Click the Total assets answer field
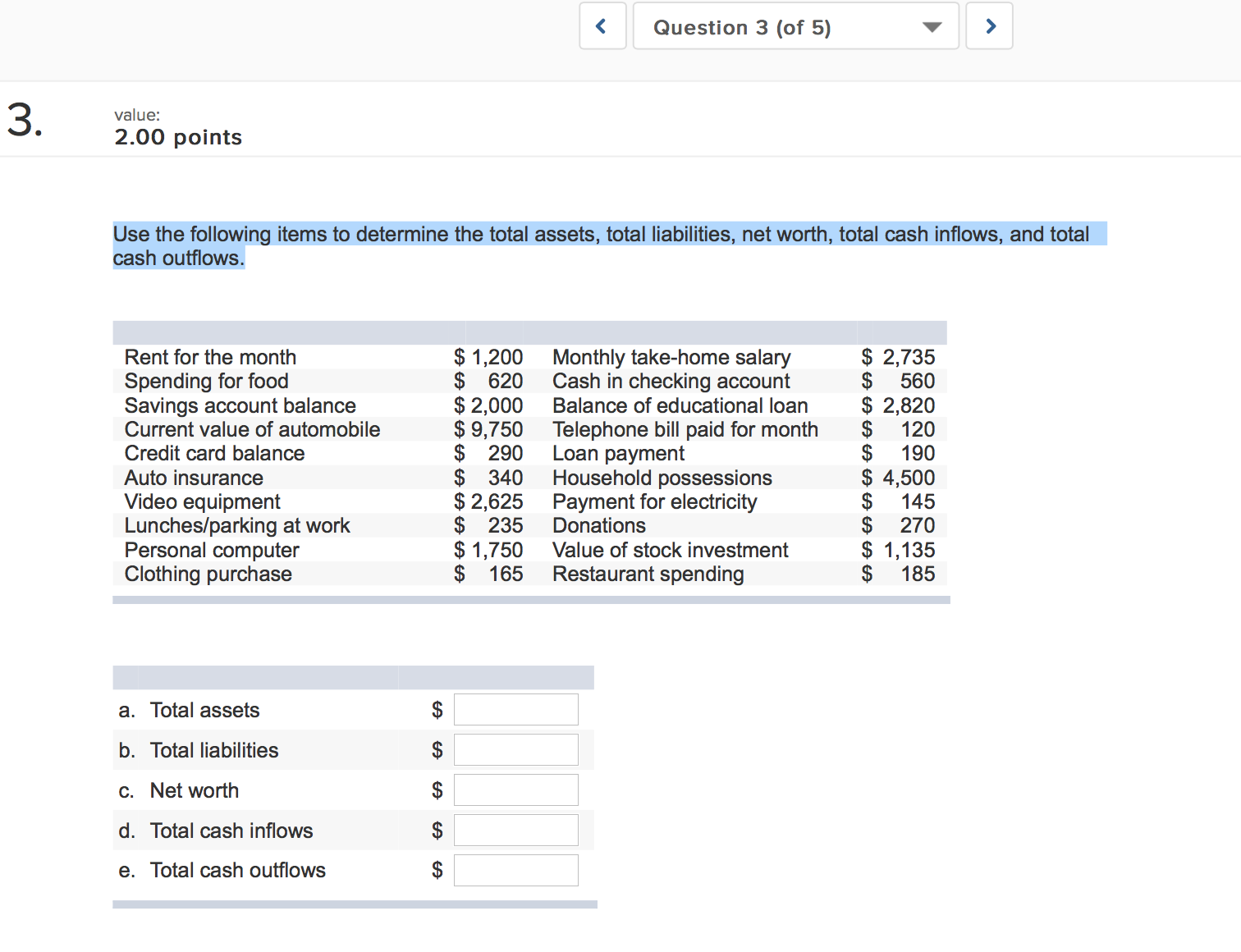 point(515,710)
